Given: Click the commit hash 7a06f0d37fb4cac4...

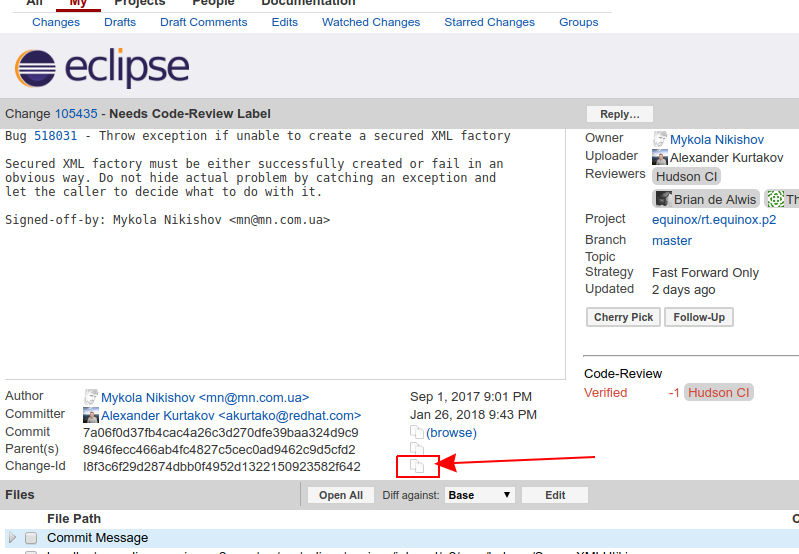Looking at the screenshot, I should tap(221, 433).
